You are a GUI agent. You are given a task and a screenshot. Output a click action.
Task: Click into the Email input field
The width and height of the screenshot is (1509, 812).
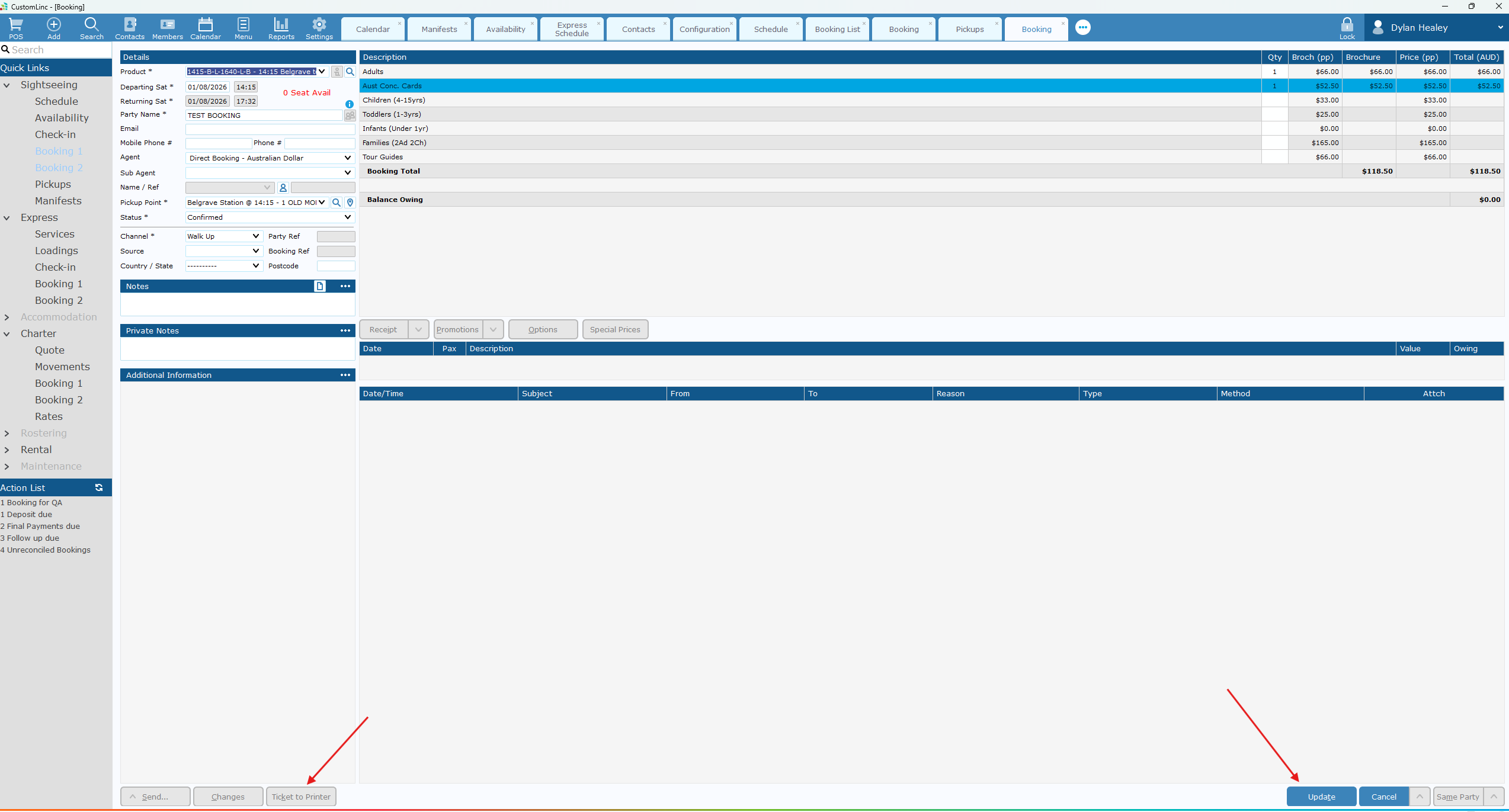coord(270,129)
